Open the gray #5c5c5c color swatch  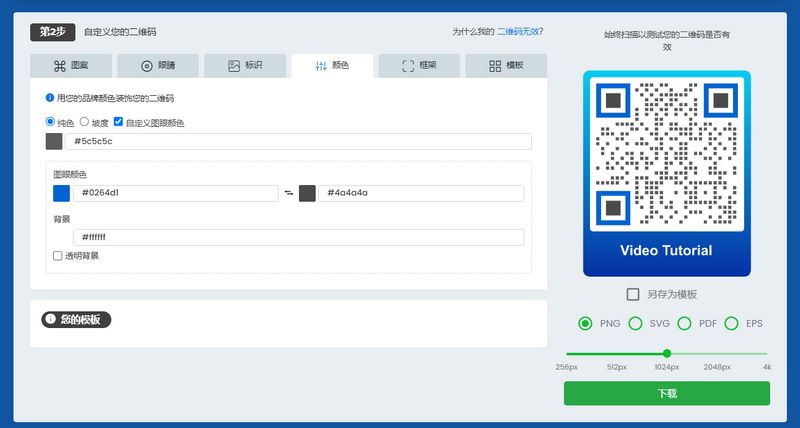(54, 141)
